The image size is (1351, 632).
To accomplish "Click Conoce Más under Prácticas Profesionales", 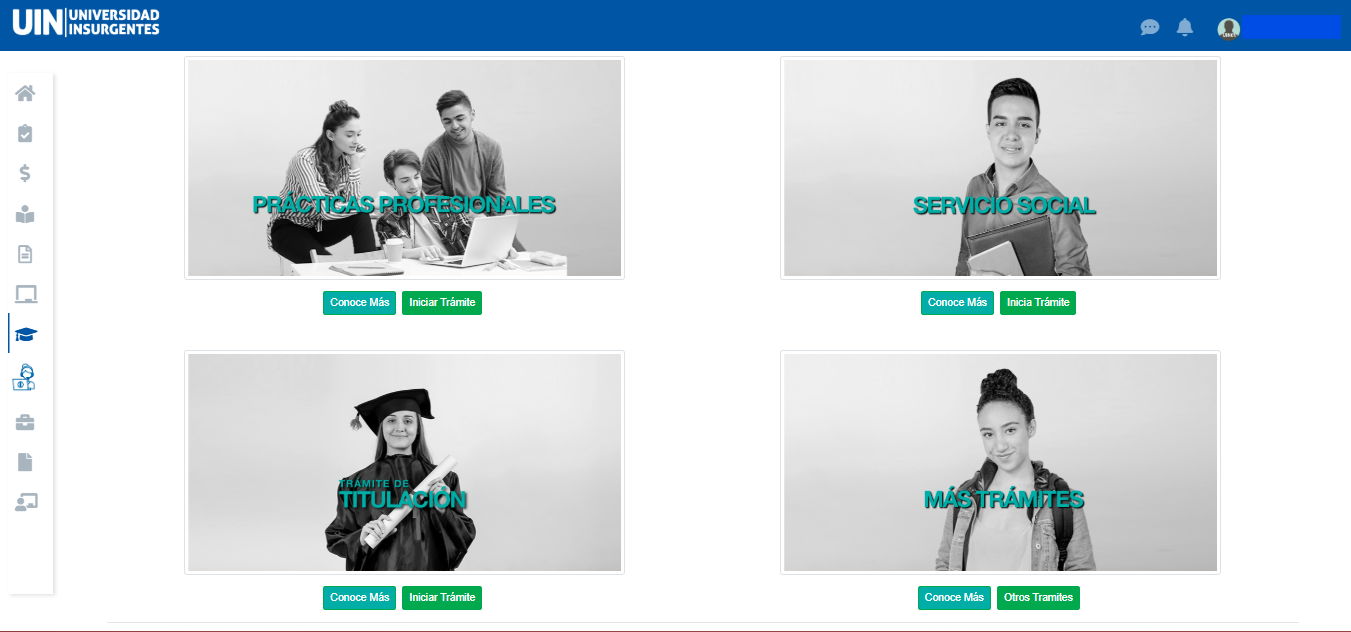I will coord(359,302).
